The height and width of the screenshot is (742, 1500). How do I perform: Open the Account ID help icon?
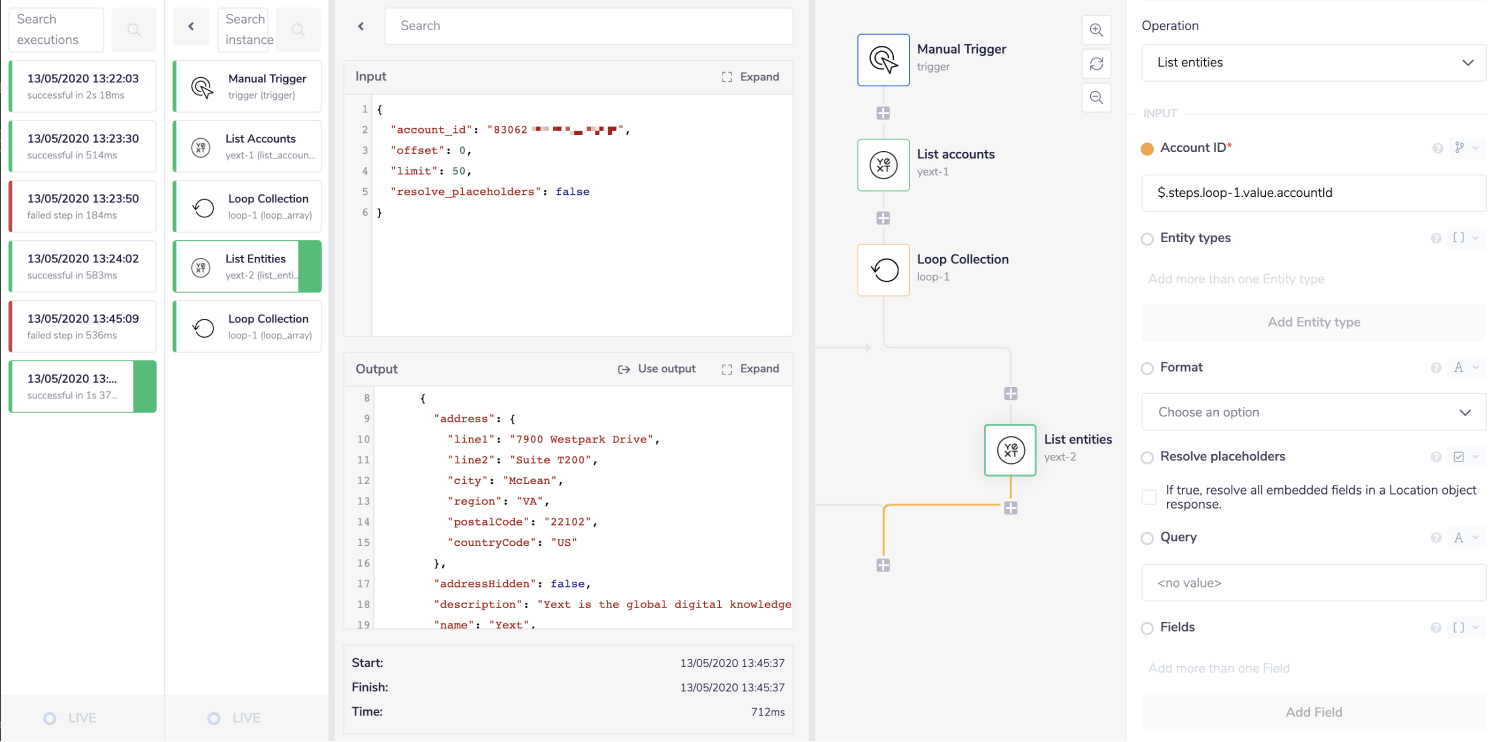(x=1437, y=147)
